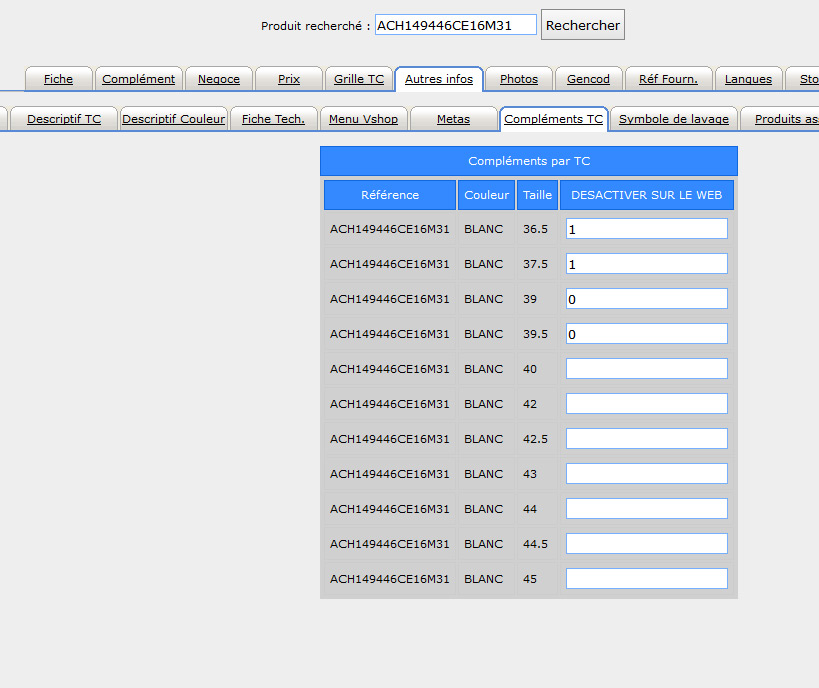The height and width of the screenshot is (688, 819).
Task: Click the Produit recherché input field
Action: tap(455, 25)
